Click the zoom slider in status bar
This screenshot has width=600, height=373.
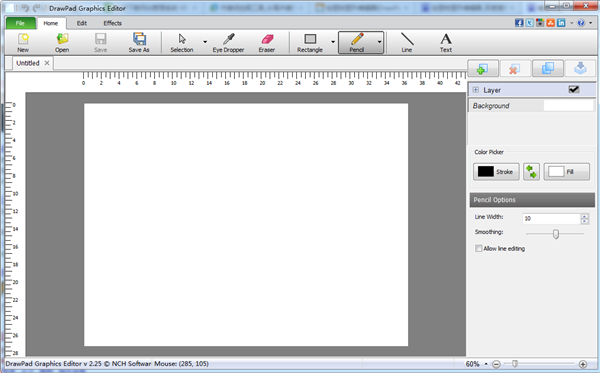(515, 364)
